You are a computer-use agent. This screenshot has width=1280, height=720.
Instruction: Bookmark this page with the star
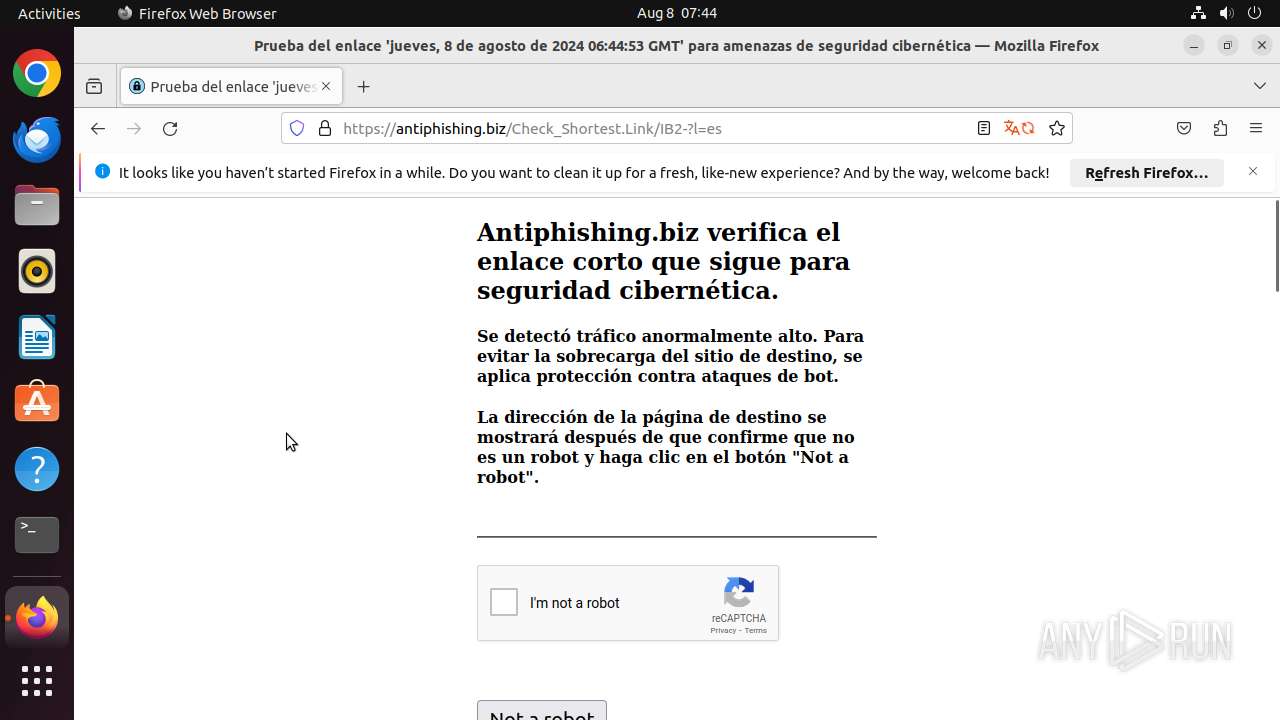(1057, 128)
